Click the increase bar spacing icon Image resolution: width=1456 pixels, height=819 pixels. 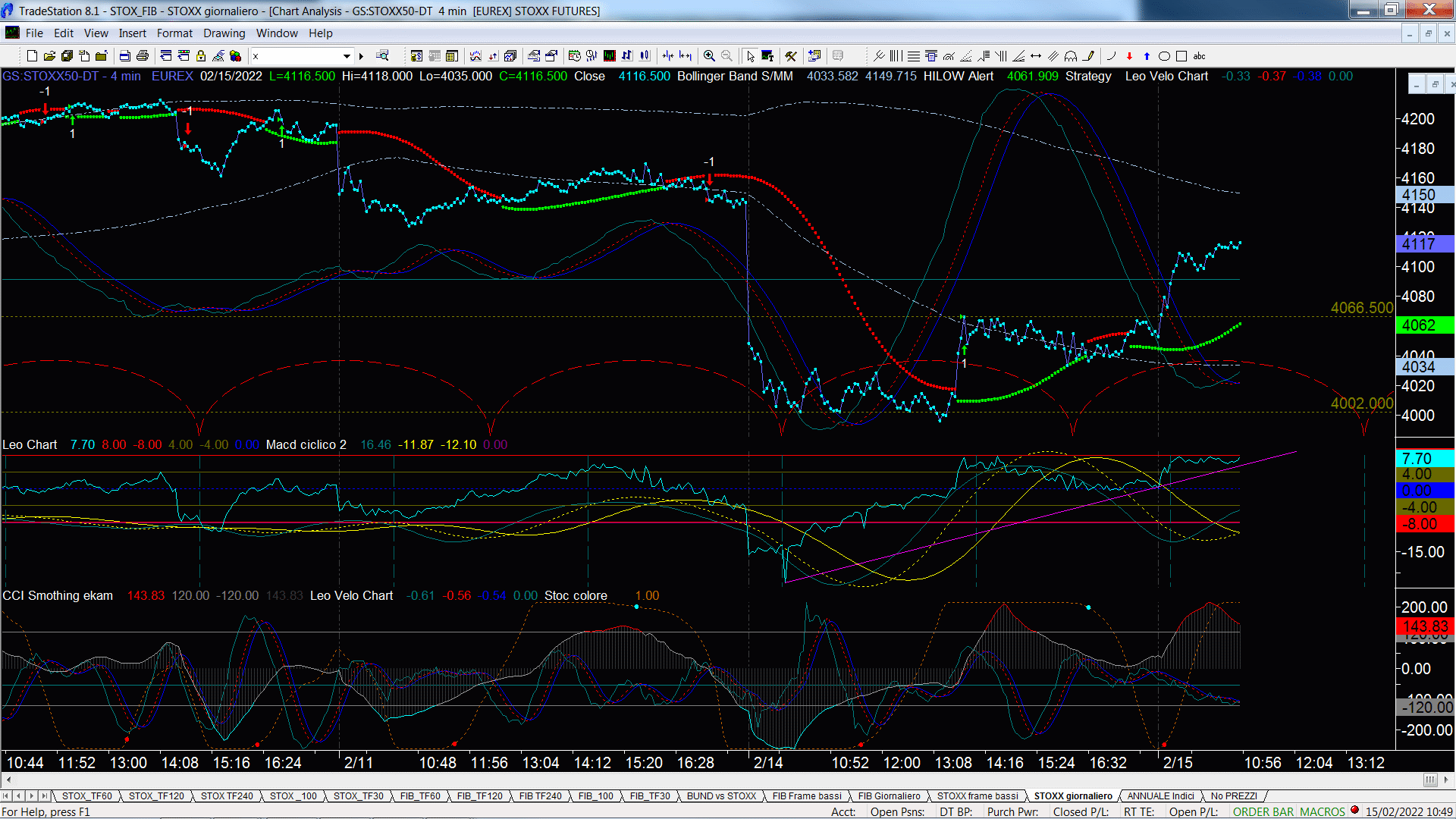tap(686, 56)
